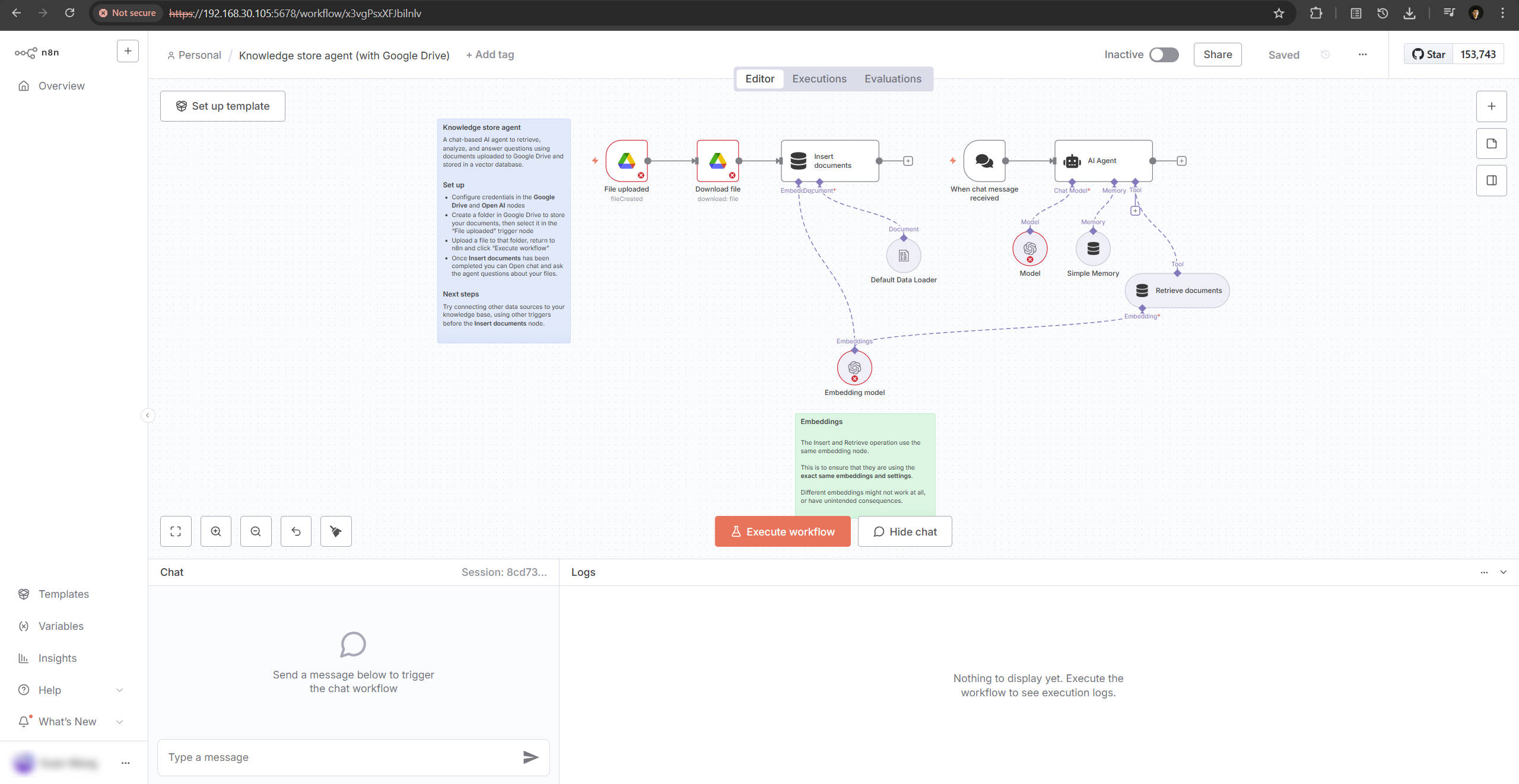
Task: Click the Execute workflow button
Action: (x=782, y=531)
